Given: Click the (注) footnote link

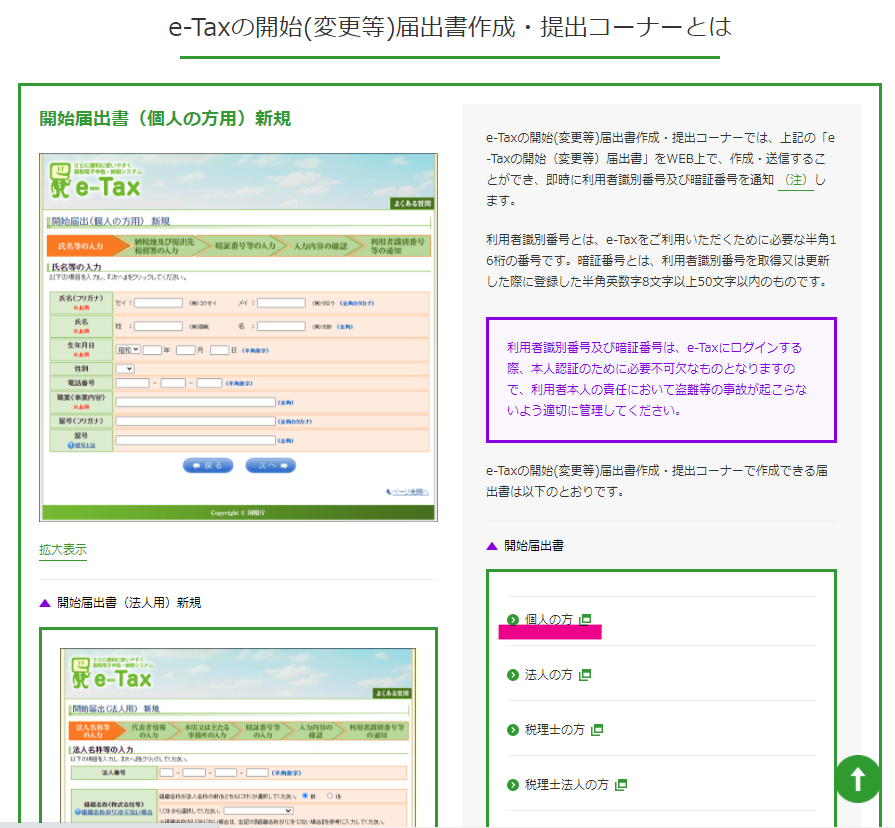Looking at the screenshot, I should tap(796, 180).
